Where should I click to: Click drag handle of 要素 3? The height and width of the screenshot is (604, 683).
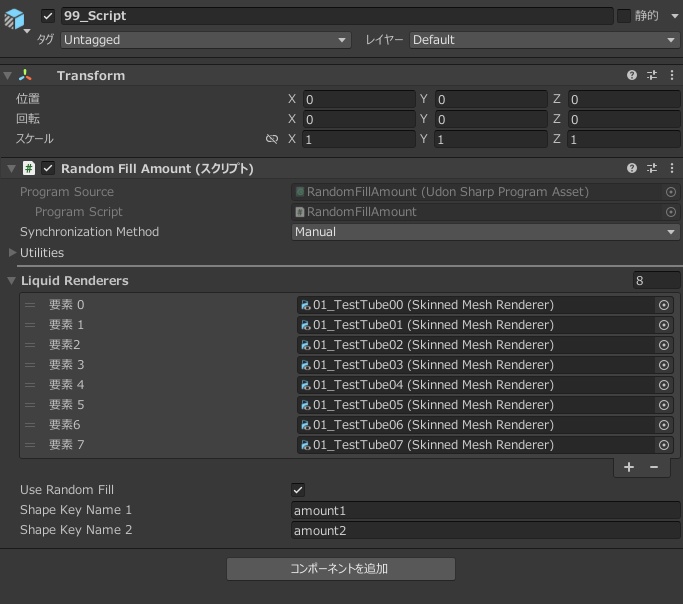click(30, 365)
